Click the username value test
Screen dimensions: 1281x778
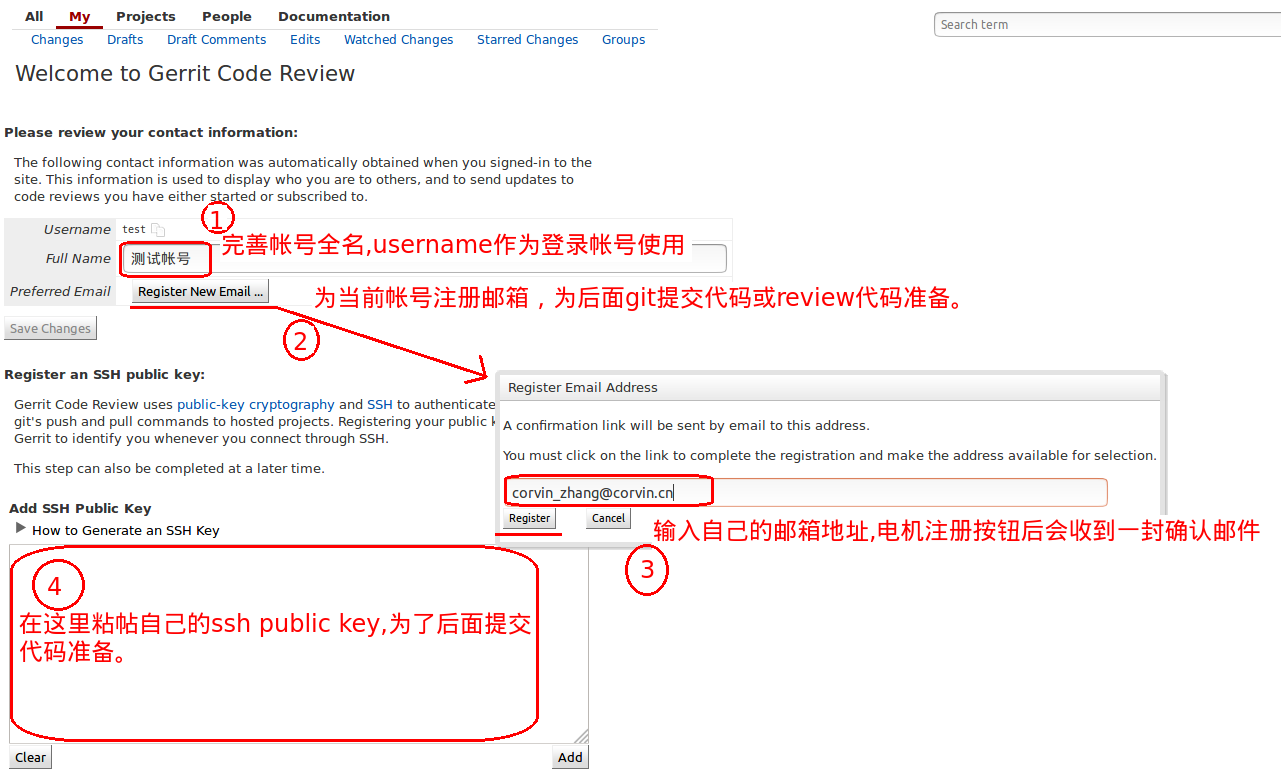pyautogui.click(x=134, y=230)
